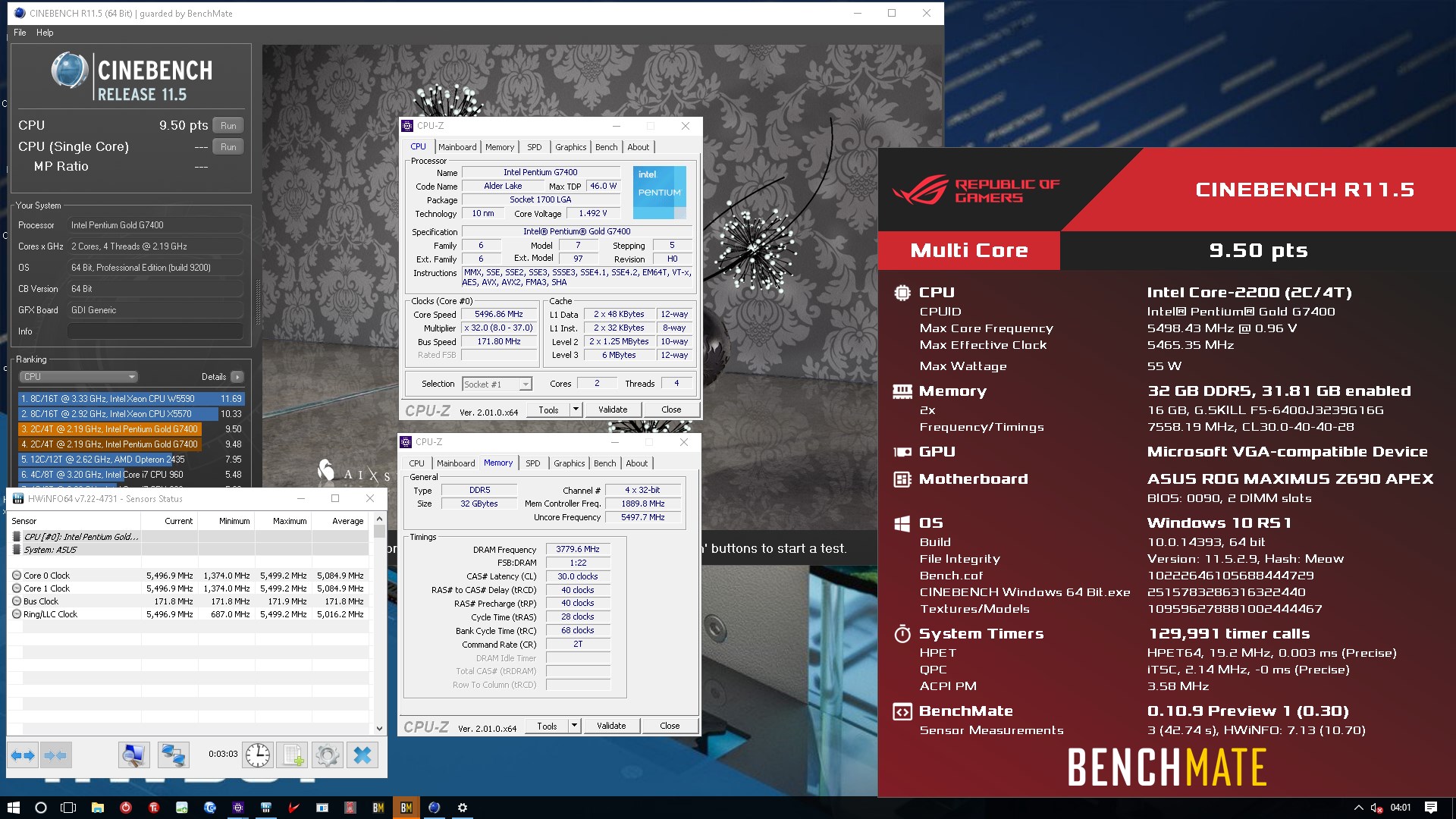Open notification action center
This screenshot has width=1456, height=819.
click(1431, 808)
